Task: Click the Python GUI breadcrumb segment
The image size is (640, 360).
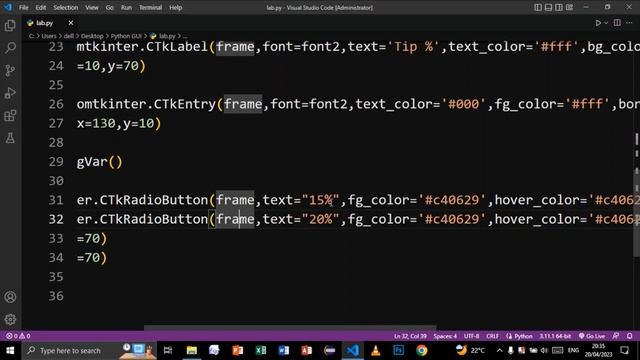Action: click(126, 36)
